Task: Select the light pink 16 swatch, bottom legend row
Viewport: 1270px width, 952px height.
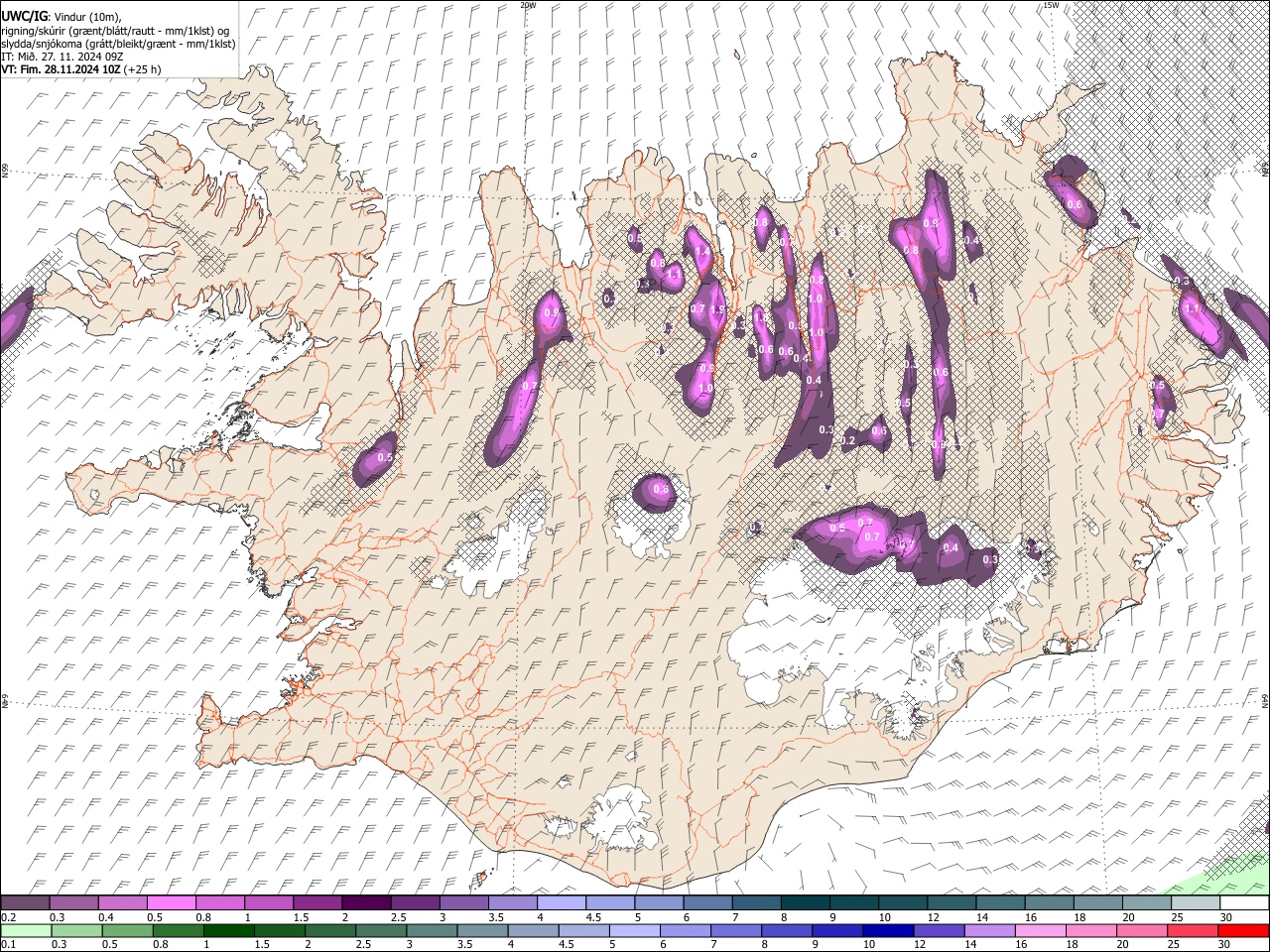Action: pyautogui.click(x=1041, y=930)
